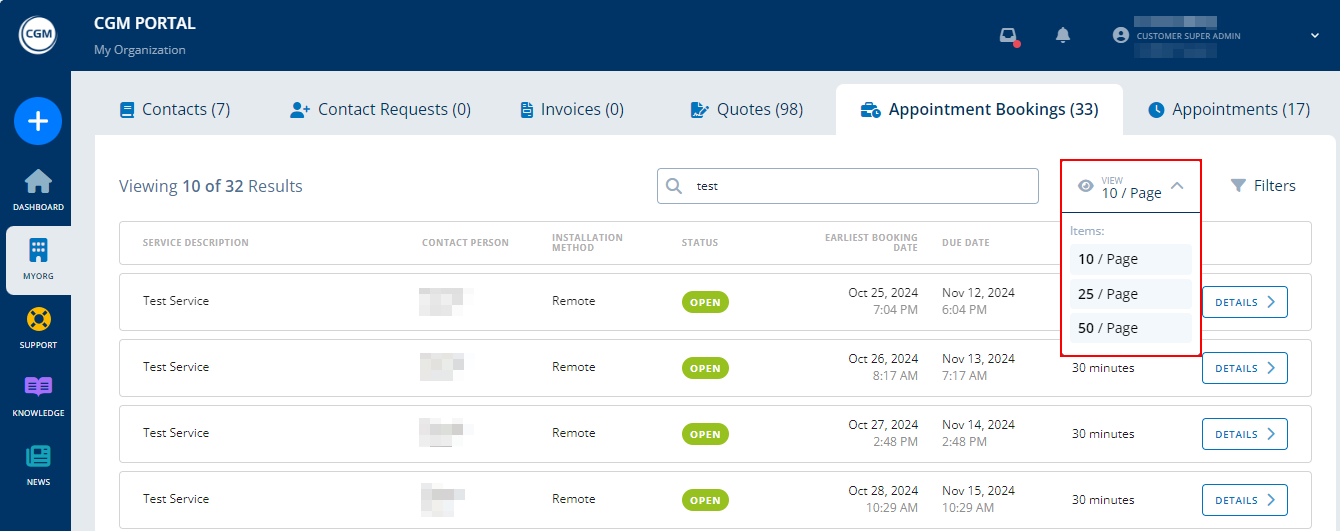The image size is (1340, 531).
Task: Click 'CGM PORTAL' header title
Action: coord(145,23)
